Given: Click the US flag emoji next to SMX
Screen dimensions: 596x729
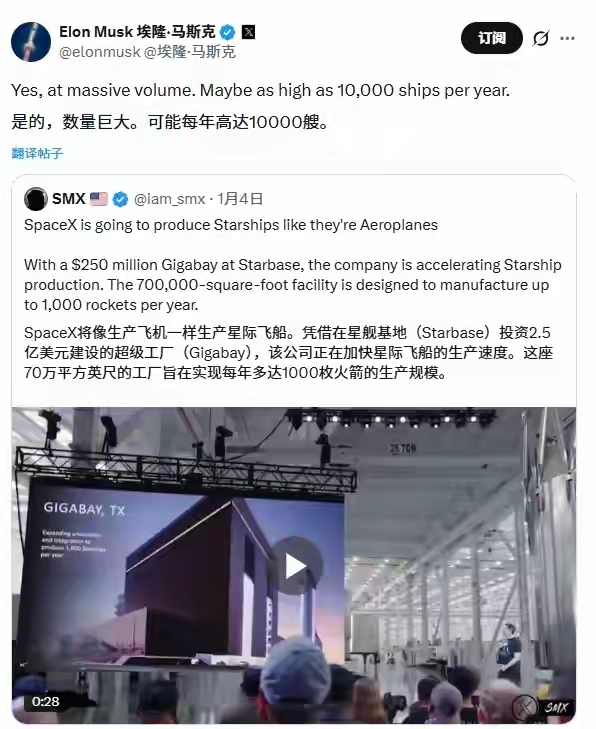Looking at the screenshot, I should (99, 199).
